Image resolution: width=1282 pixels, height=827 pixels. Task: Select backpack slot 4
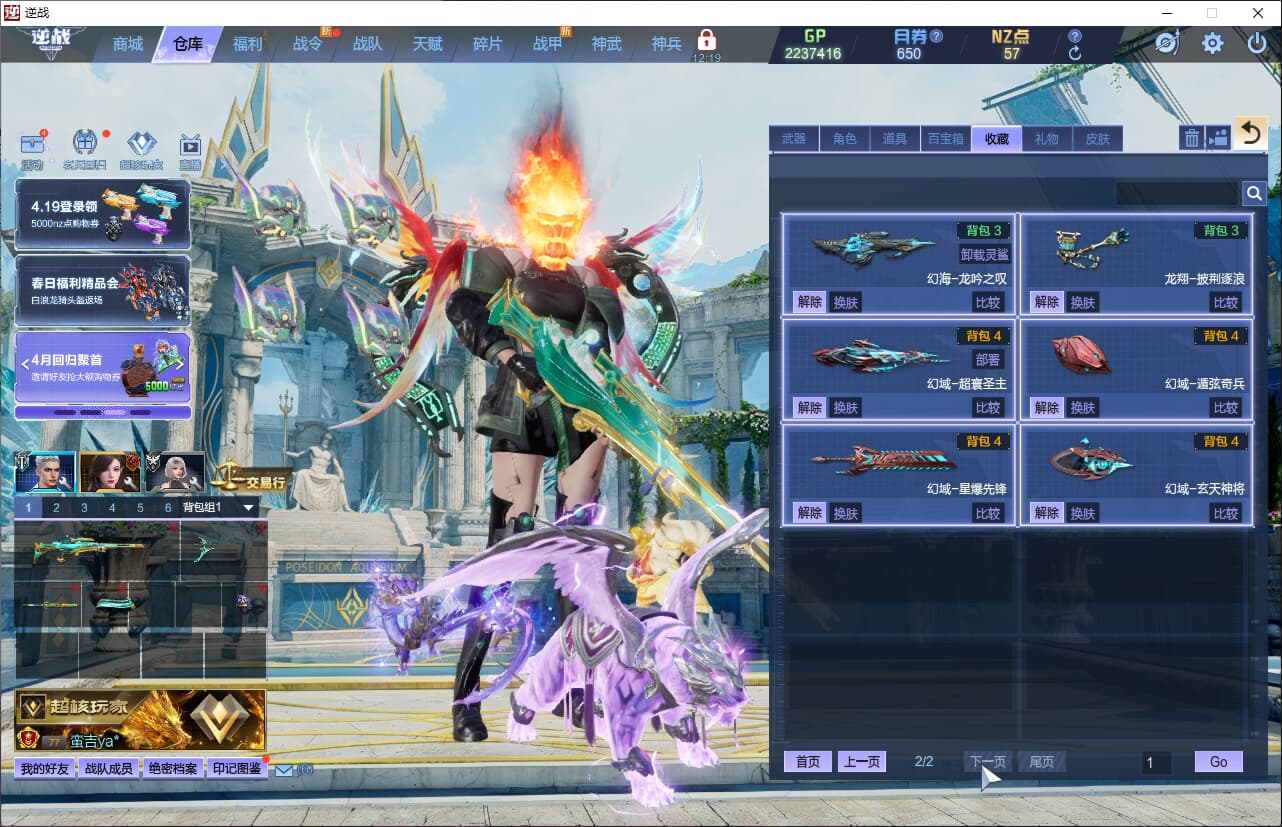click(113, 508)
